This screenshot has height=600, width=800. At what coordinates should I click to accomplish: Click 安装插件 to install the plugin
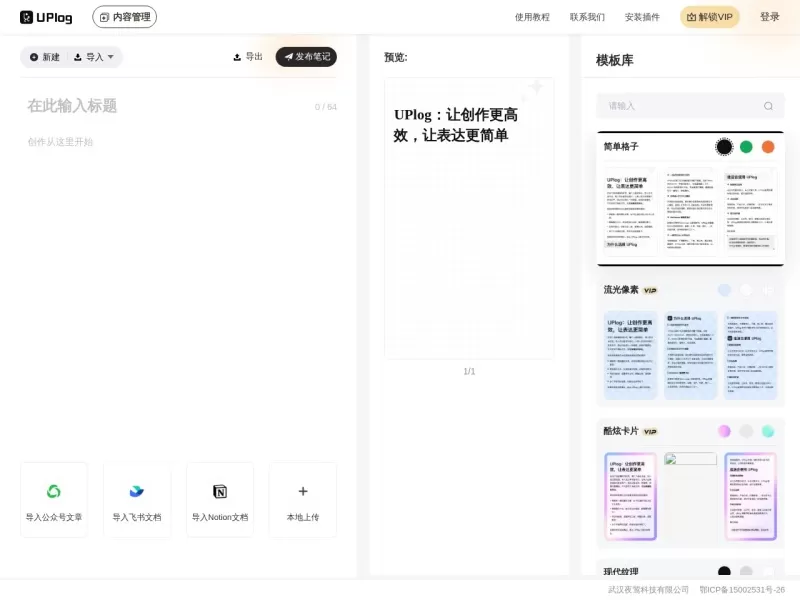point(643,16)
